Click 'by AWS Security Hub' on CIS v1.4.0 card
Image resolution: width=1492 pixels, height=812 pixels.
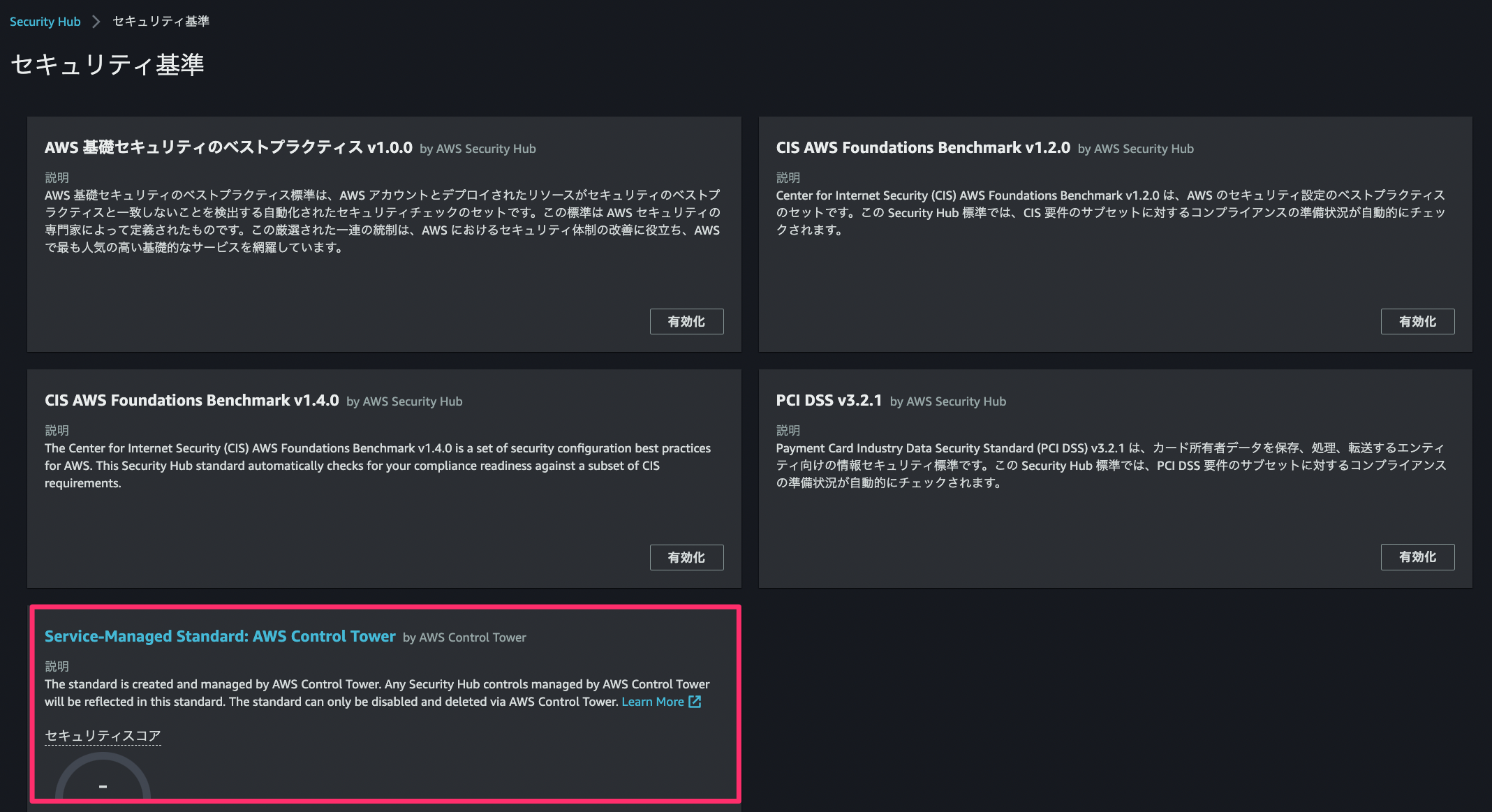point(404,401)
